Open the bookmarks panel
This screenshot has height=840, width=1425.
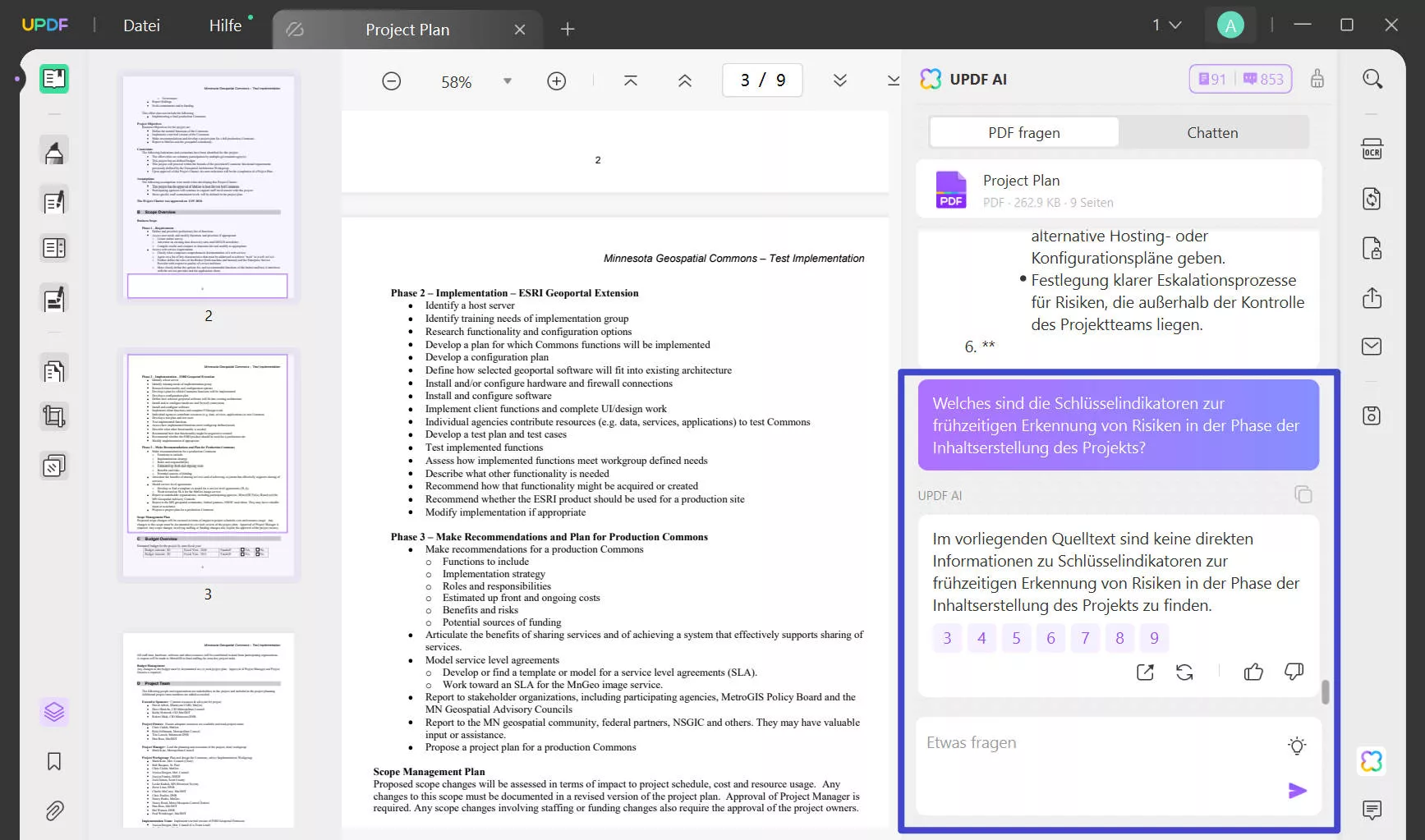54,761
